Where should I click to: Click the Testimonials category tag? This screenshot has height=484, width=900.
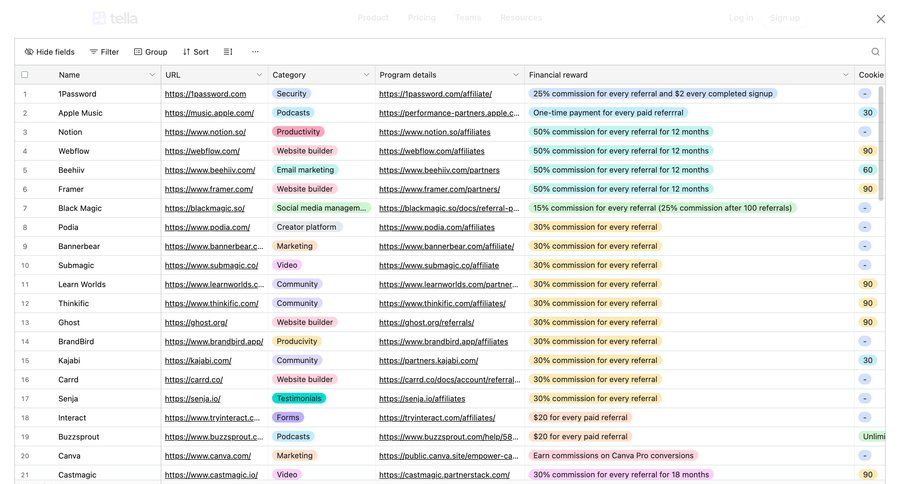[x=298, y=398]
